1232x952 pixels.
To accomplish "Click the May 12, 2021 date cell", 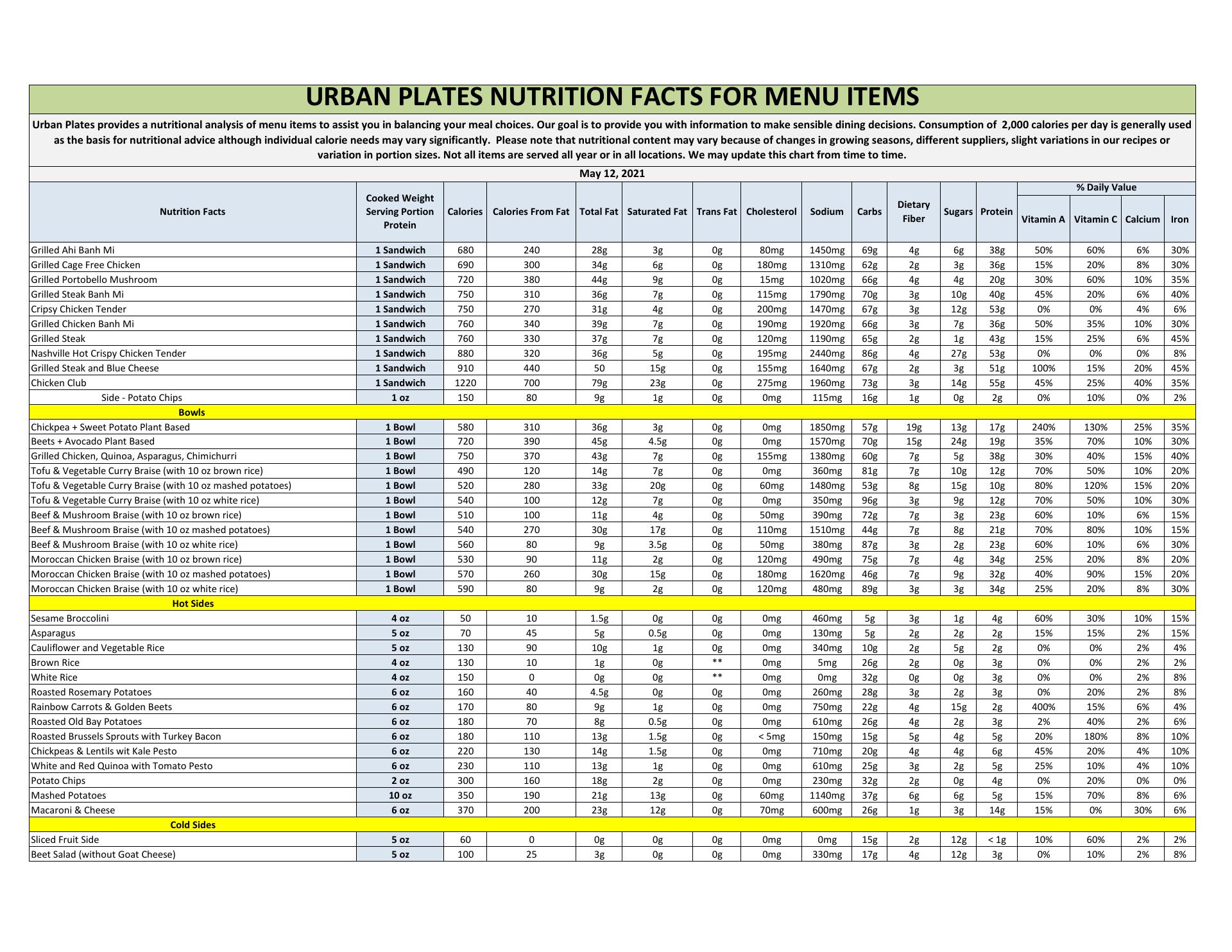I will click(612, 174).
